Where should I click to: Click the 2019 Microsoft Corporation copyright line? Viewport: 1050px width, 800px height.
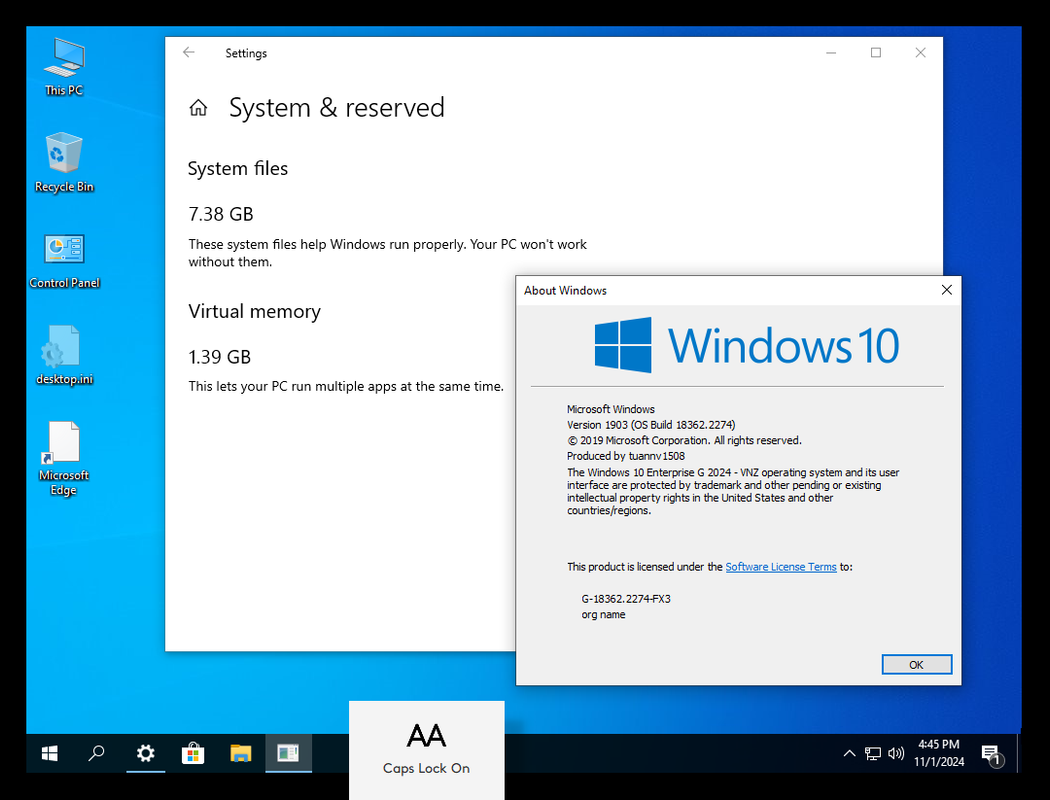pyautogui.click(x=684, y=441)
